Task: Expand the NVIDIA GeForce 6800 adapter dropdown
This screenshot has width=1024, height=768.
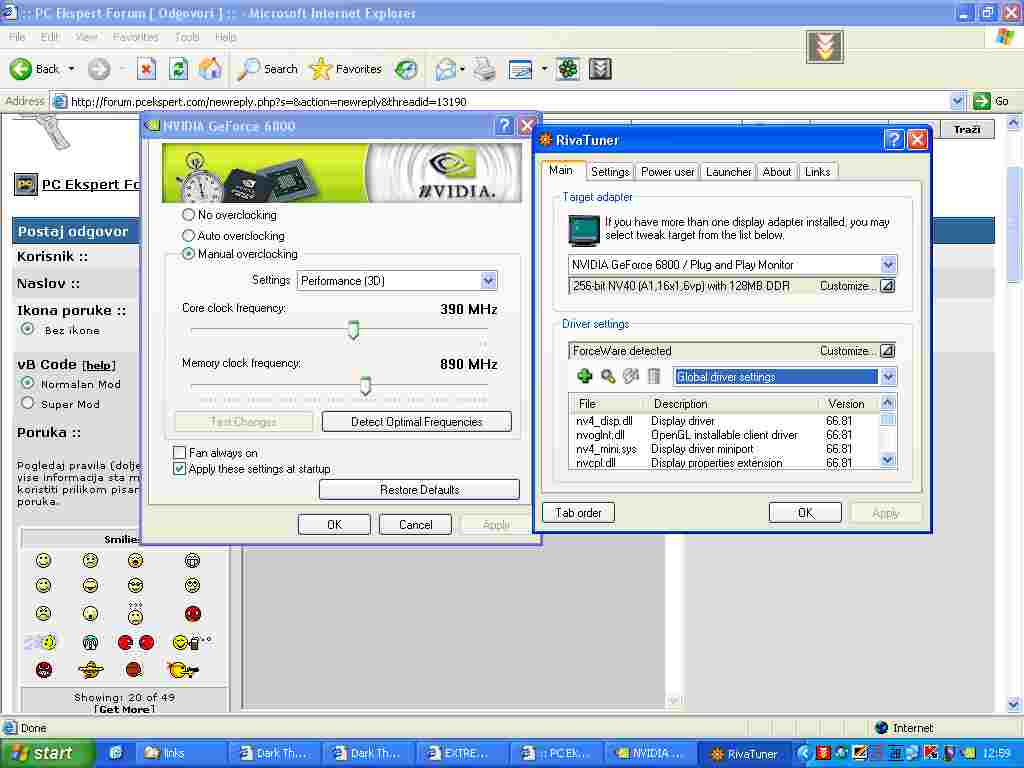Action: [x=888, y=265]
